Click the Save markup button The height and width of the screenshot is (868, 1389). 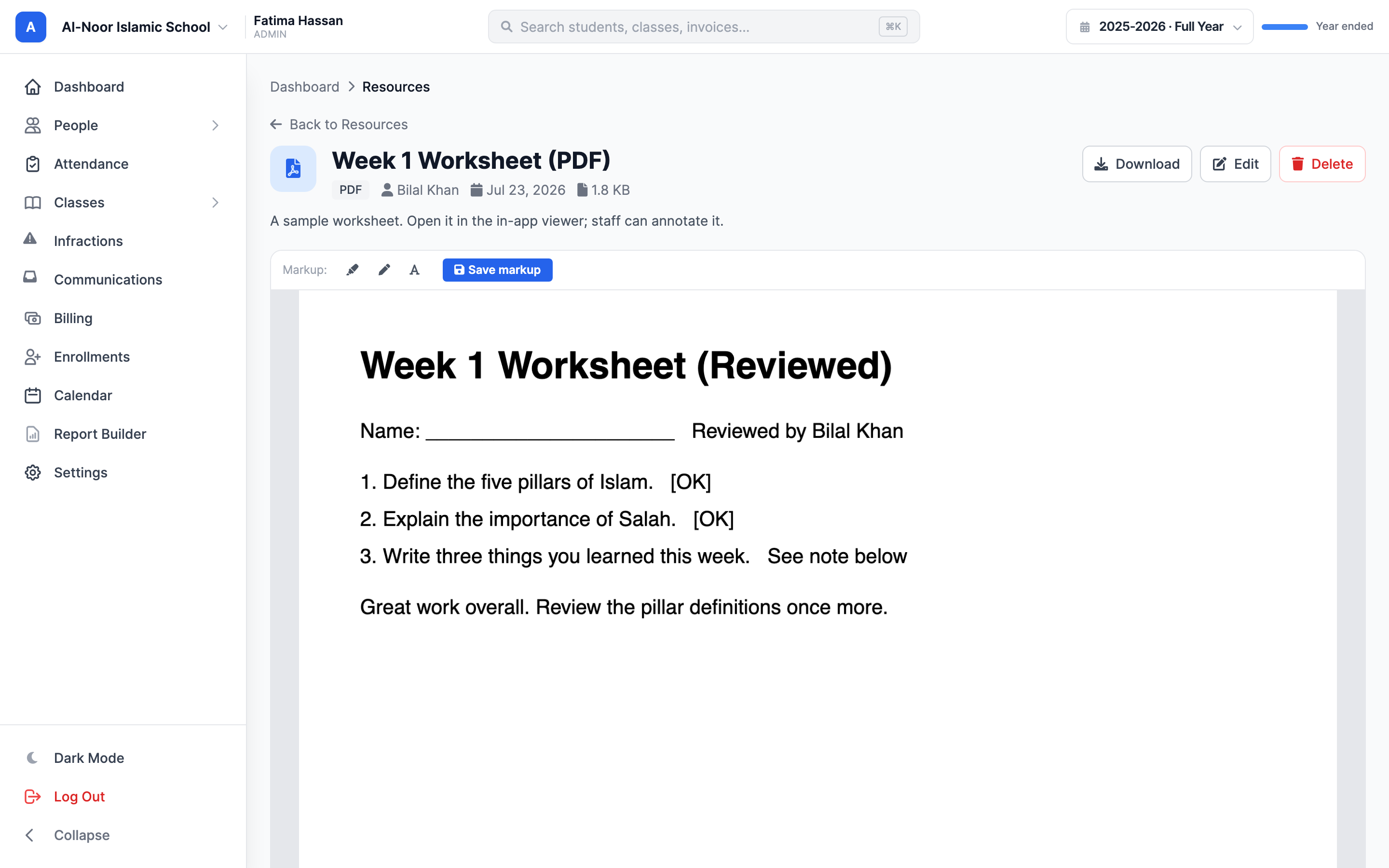[497, 270]
